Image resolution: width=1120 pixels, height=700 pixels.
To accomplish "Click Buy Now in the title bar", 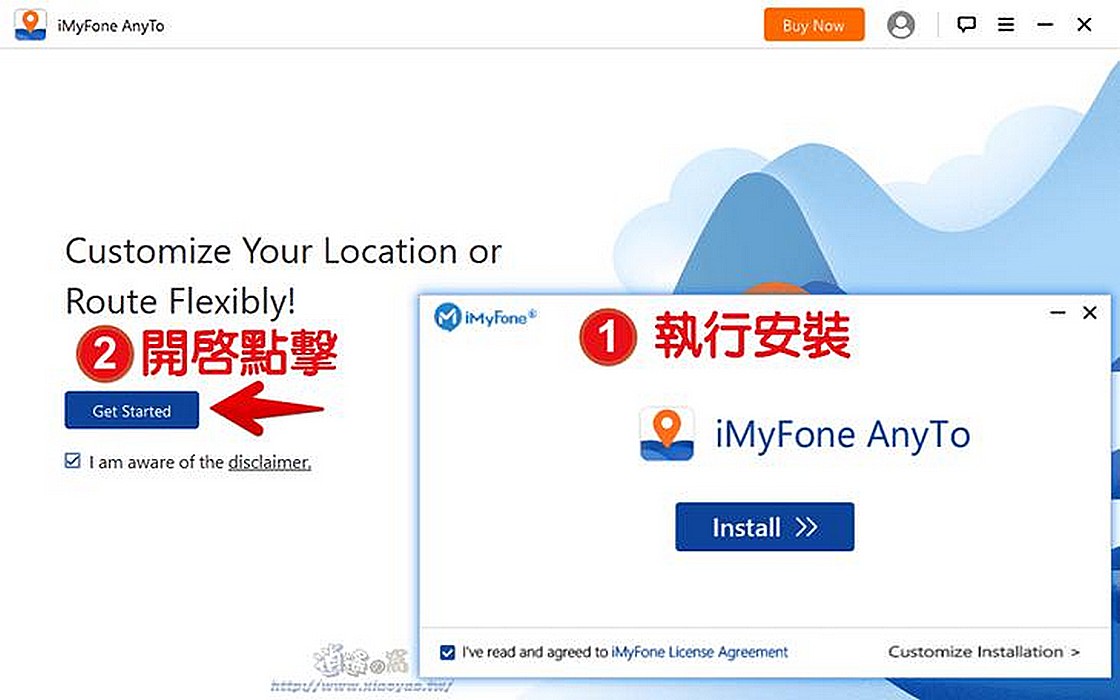I will (x=813, y=24).
